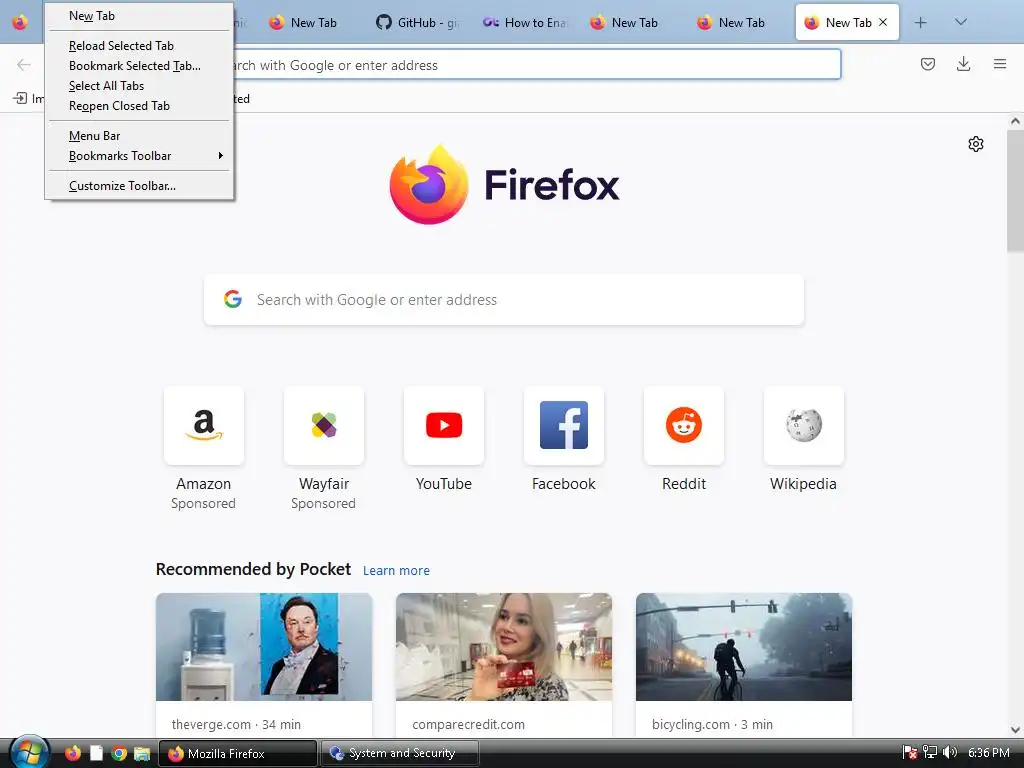The height and width of the screenshot is (768, 1024).
Task: Open the file explorer quick launch icon
Action: 142,754
